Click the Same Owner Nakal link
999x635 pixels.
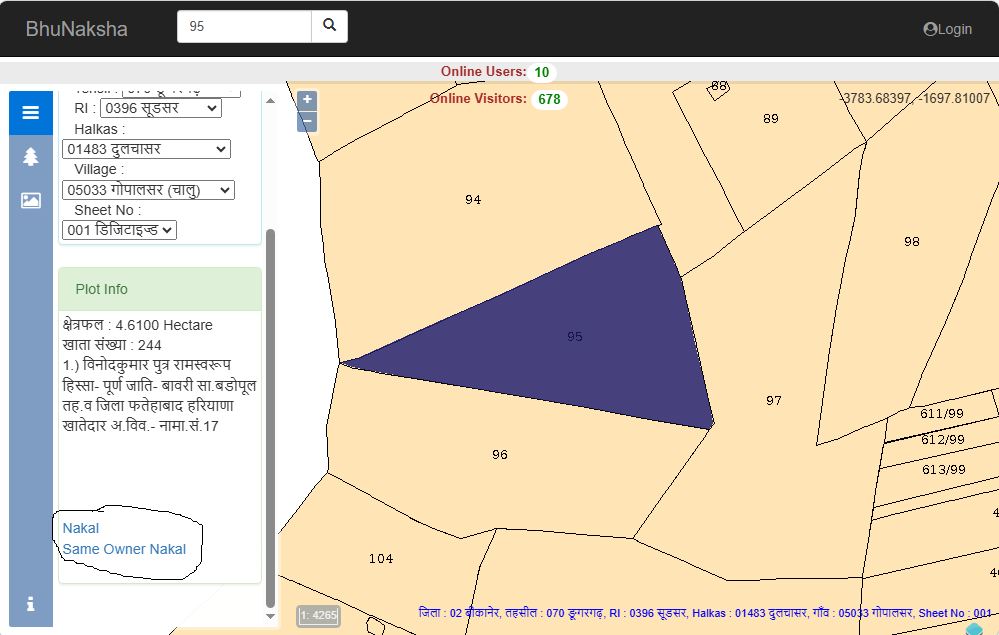pyautogui.click(x=124, y=549)
